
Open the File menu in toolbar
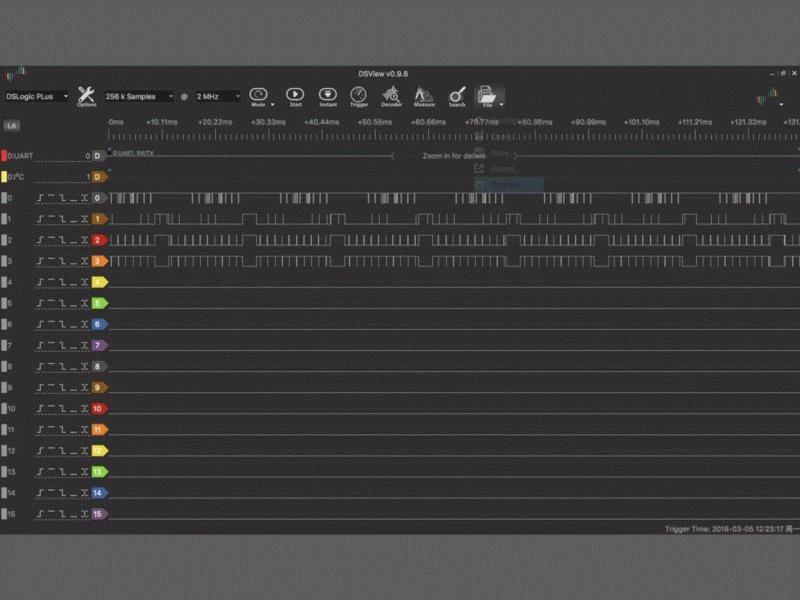point(488,95)
